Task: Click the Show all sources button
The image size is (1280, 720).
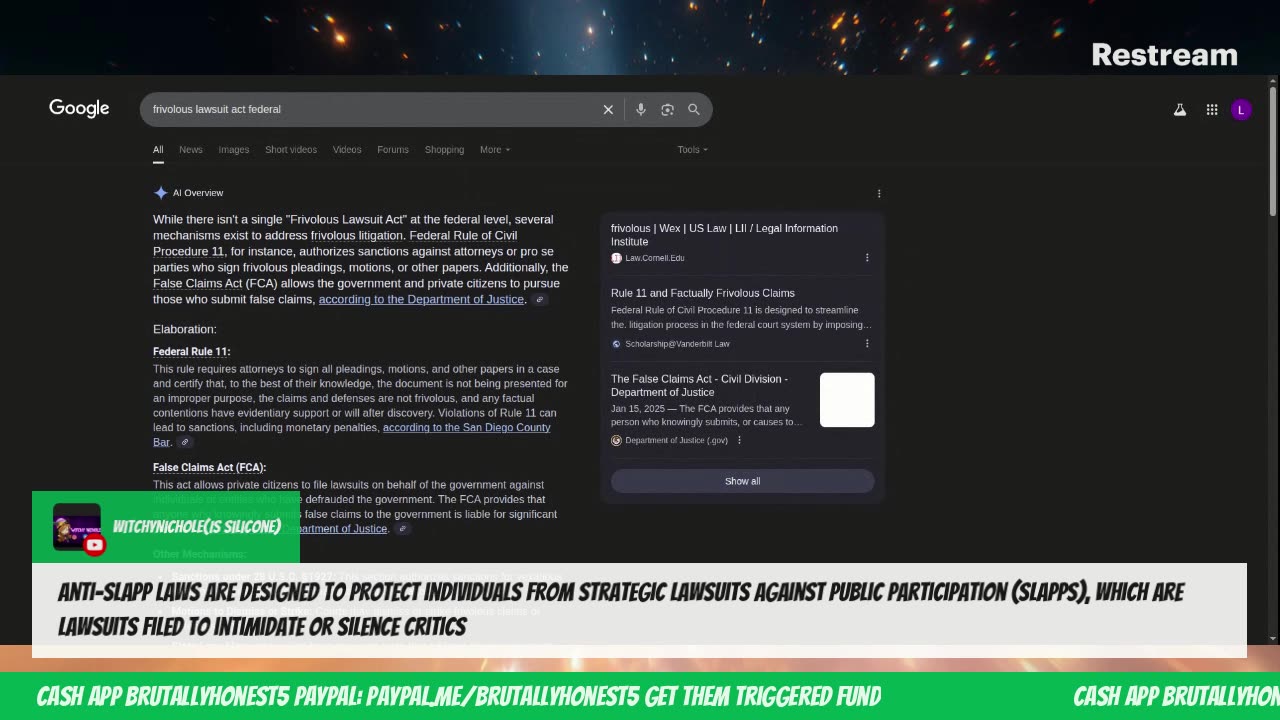Action: coord(742,482)
